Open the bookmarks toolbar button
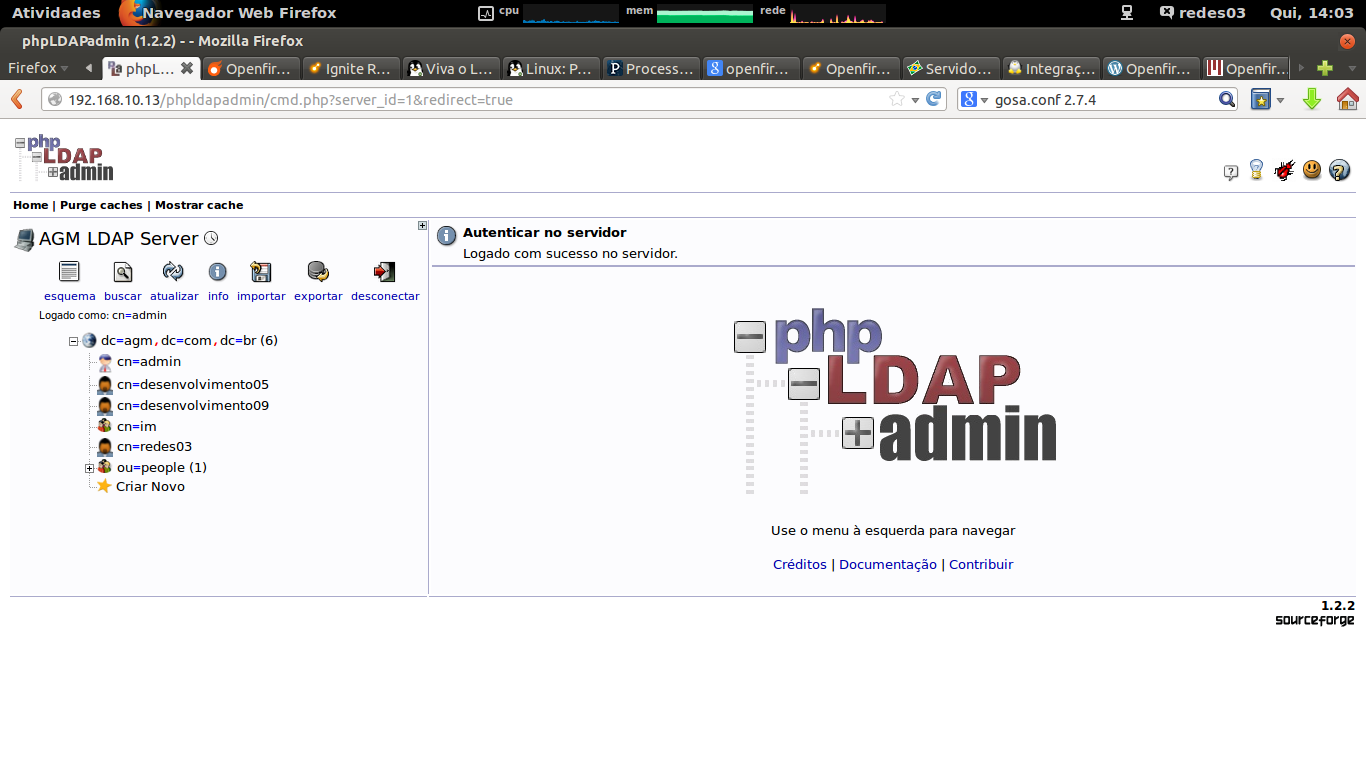This screenshot has height=768, width=1366. pyautogui.click(x=1262, y=99)
